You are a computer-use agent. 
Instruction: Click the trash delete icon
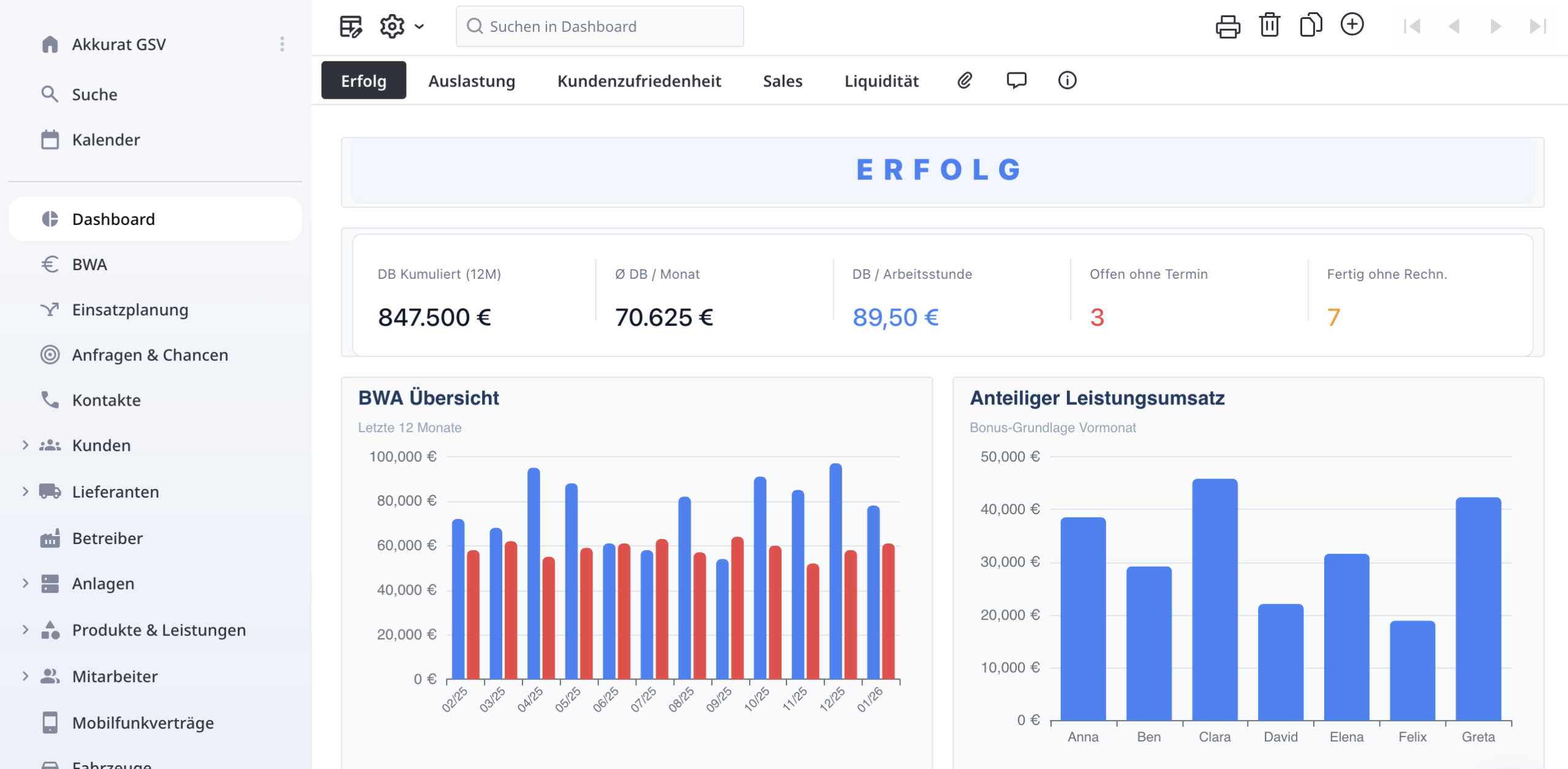pos(1269,25)
